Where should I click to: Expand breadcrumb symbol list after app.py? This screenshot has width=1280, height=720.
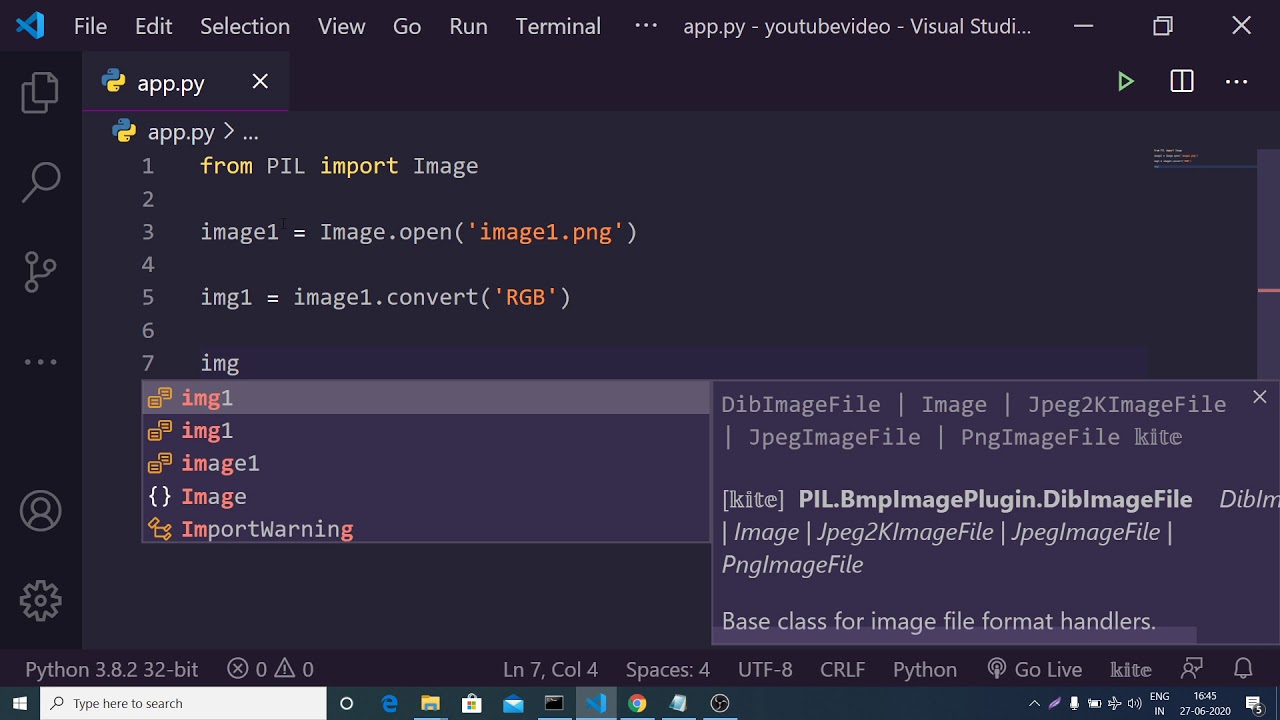pyautogui.click(x=250, y=132)
